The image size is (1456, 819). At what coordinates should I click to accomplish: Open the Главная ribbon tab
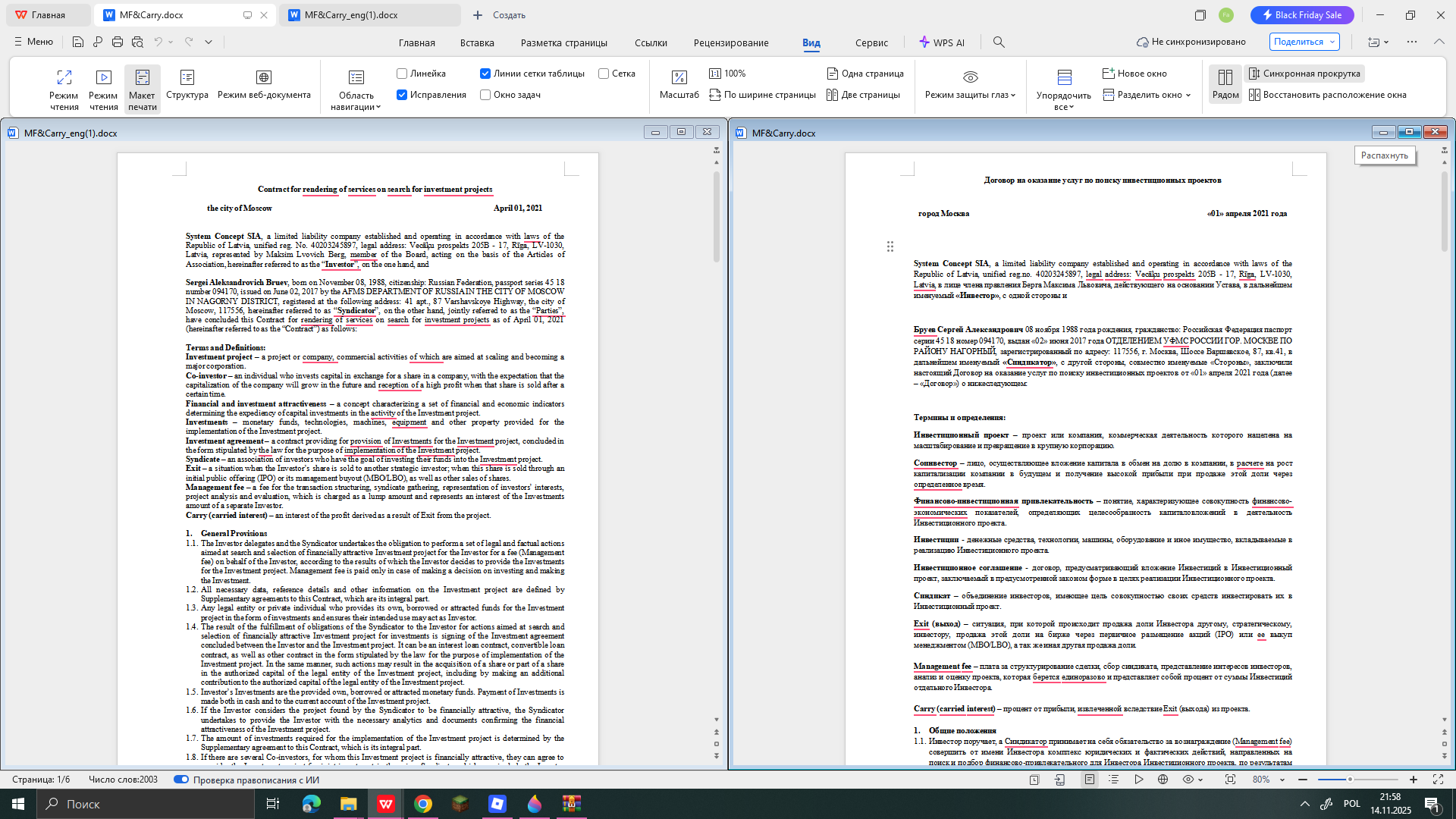[417, 42]
